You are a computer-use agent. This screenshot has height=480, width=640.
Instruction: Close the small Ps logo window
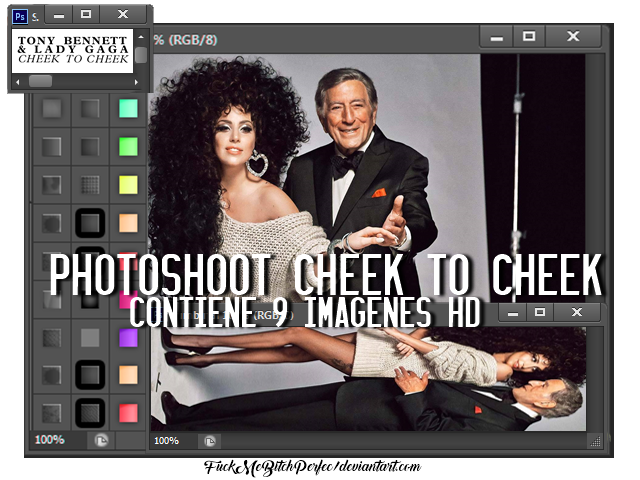[123, 15]
